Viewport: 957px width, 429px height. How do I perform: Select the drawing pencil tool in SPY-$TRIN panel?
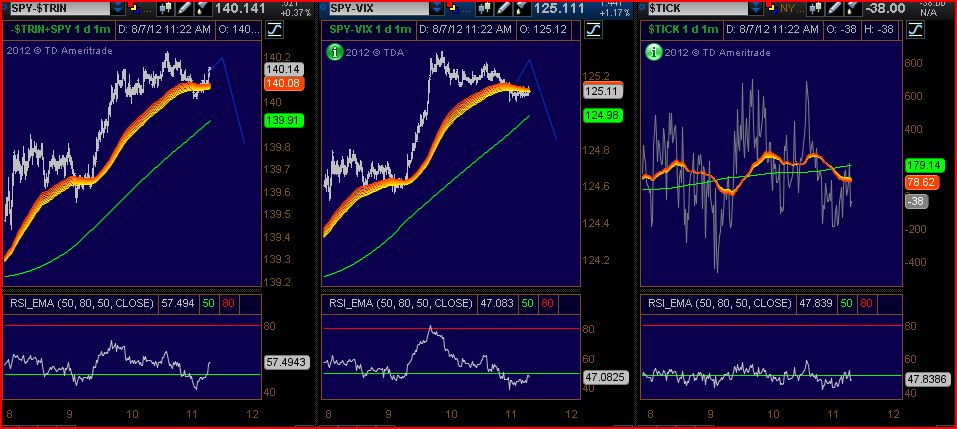(182, 8)
